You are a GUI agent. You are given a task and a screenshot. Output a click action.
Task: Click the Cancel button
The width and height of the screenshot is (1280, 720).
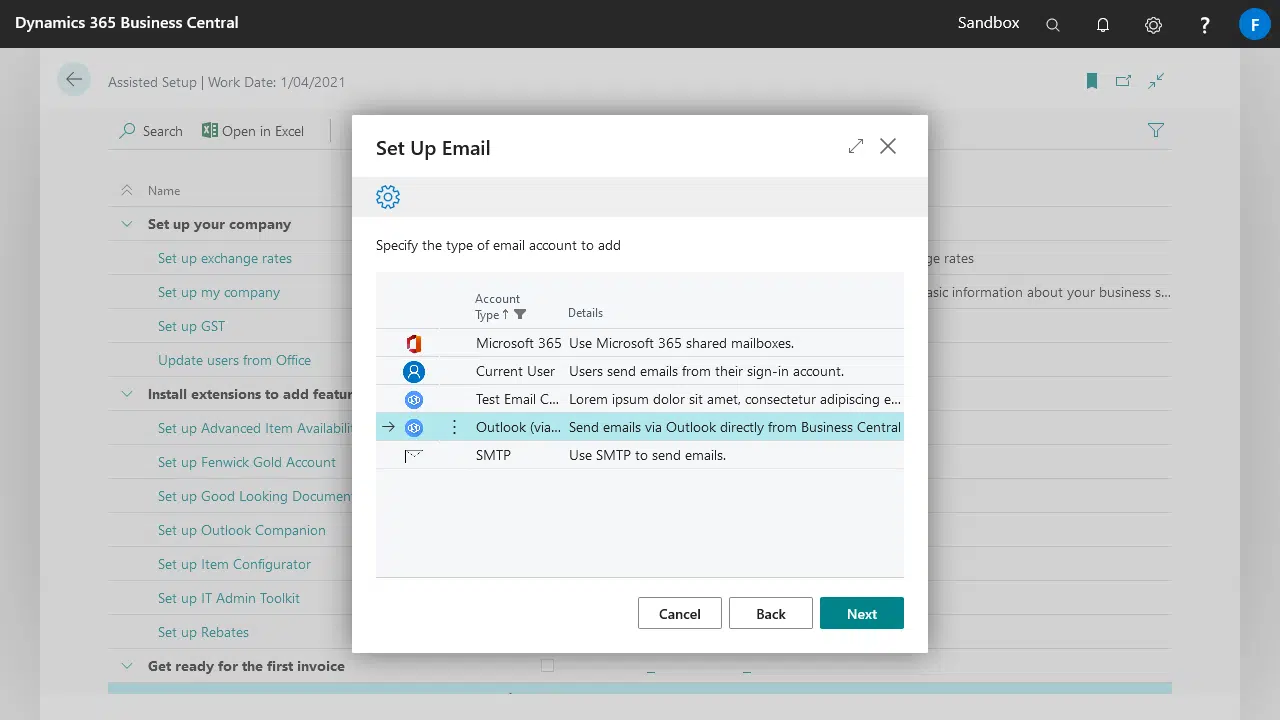pos(679,613)
